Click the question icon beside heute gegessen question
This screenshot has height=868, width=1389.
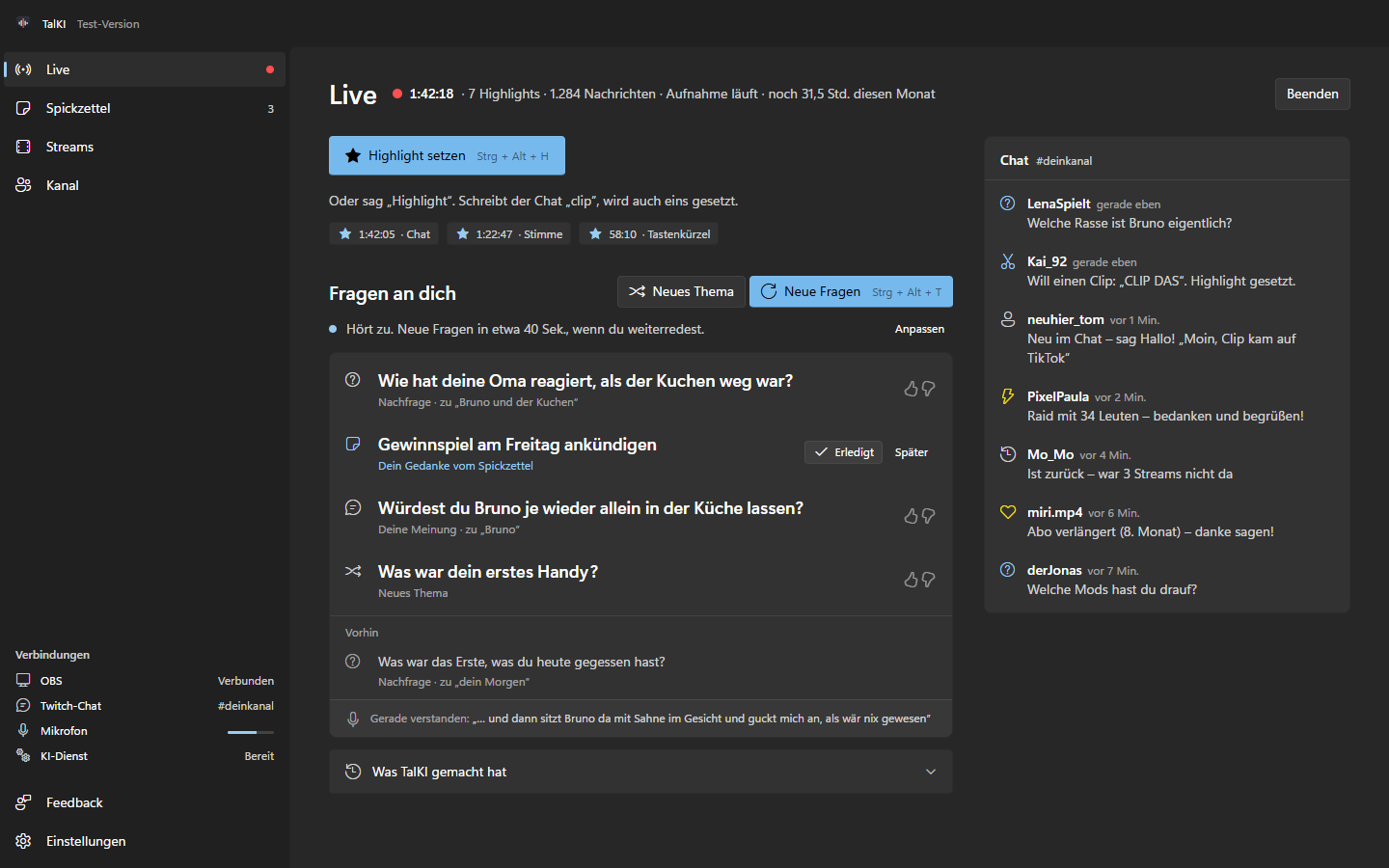[353, 662]
